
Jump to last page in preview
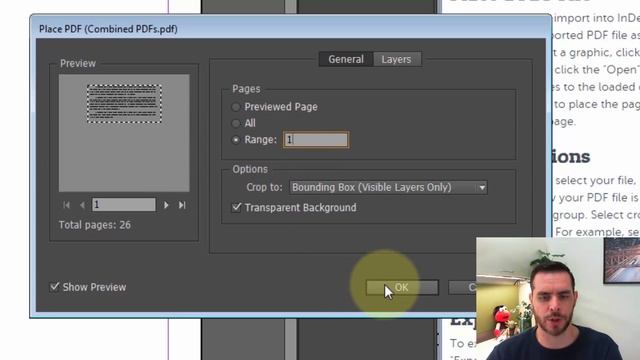(182, 205)
